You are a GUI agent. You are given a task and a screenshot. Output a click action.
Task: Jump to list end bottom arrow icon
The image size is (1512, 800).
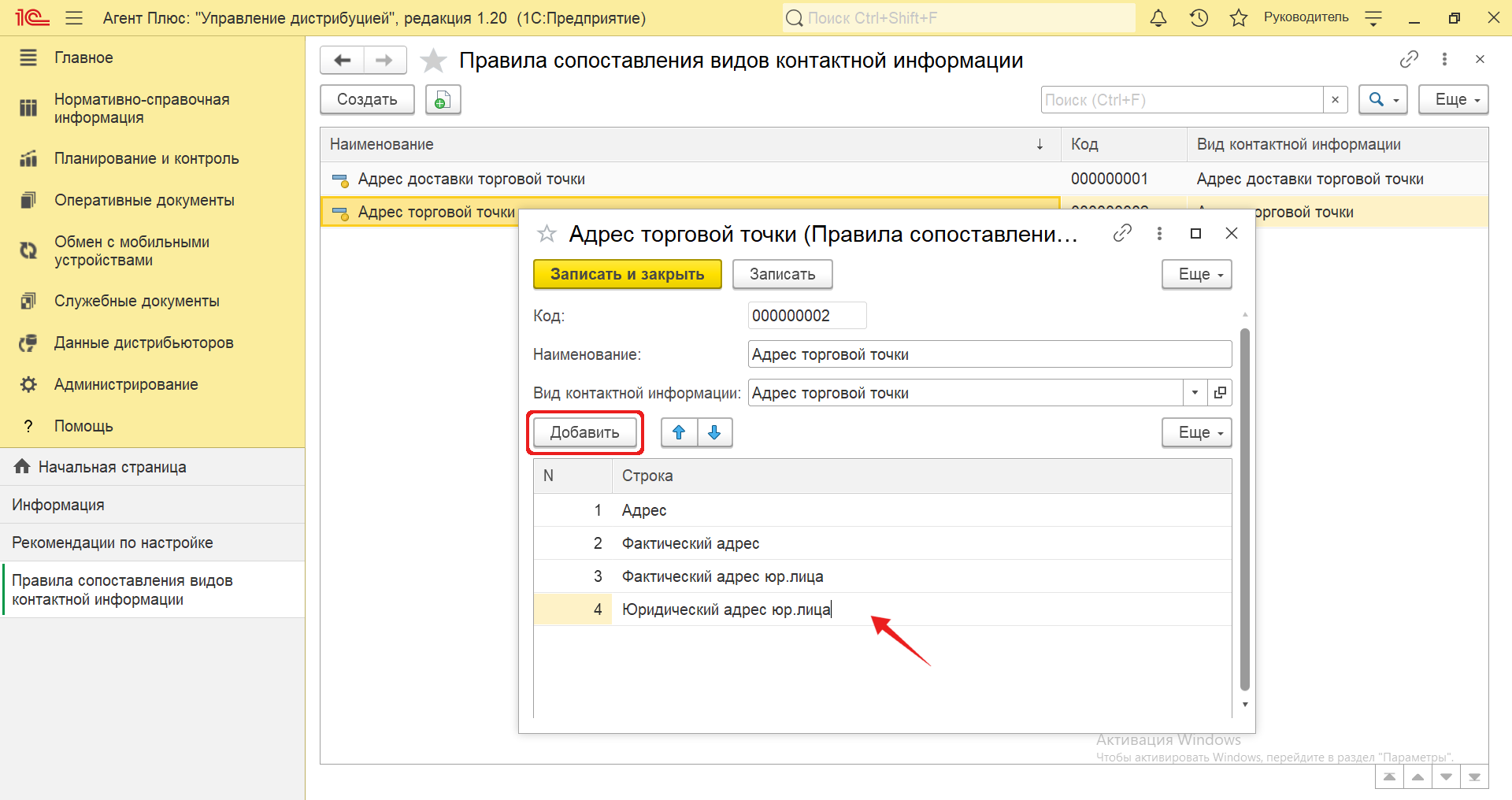(x=1474, y=777)
